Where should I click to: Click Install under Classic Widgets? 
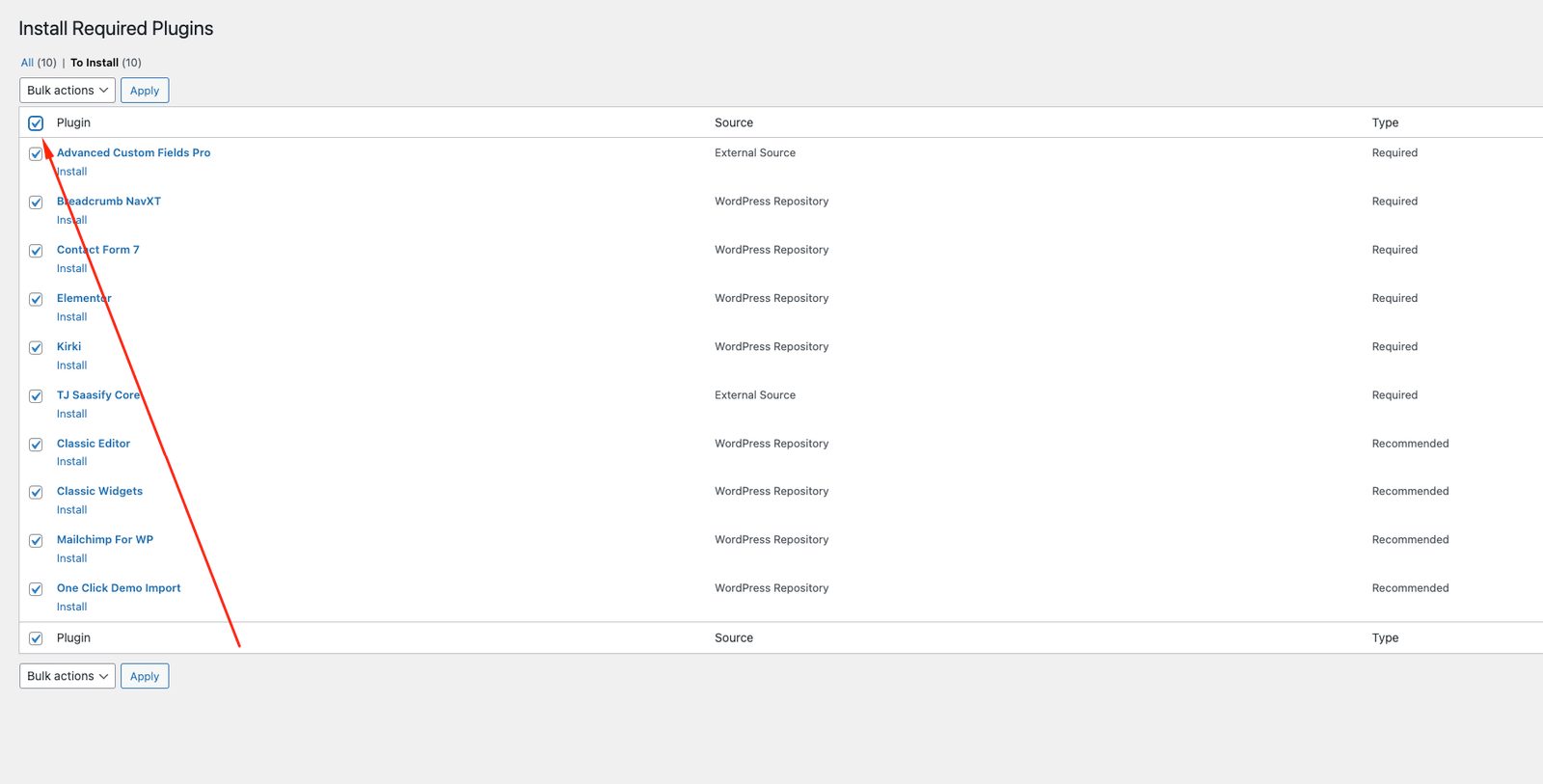click(x=71, y=510)
